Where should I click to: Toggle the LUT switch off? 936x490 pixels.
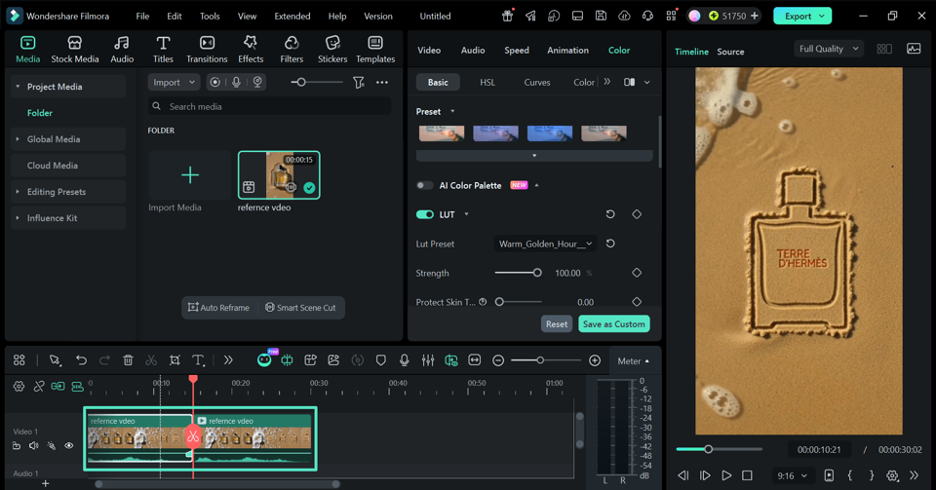tap(424, 214)
